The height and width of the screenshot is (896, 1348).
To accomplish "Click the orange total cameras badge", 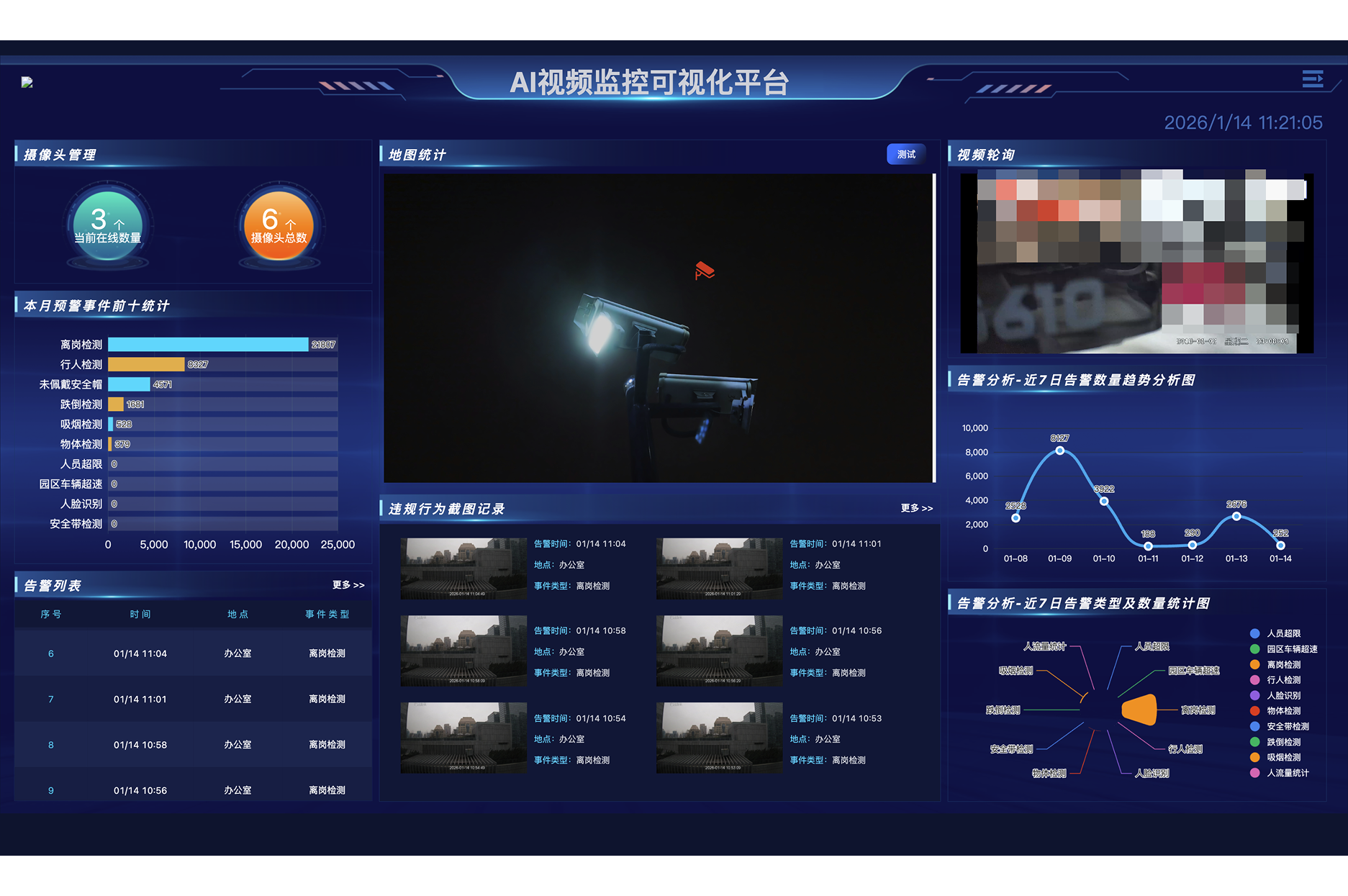I will (279, 225).
